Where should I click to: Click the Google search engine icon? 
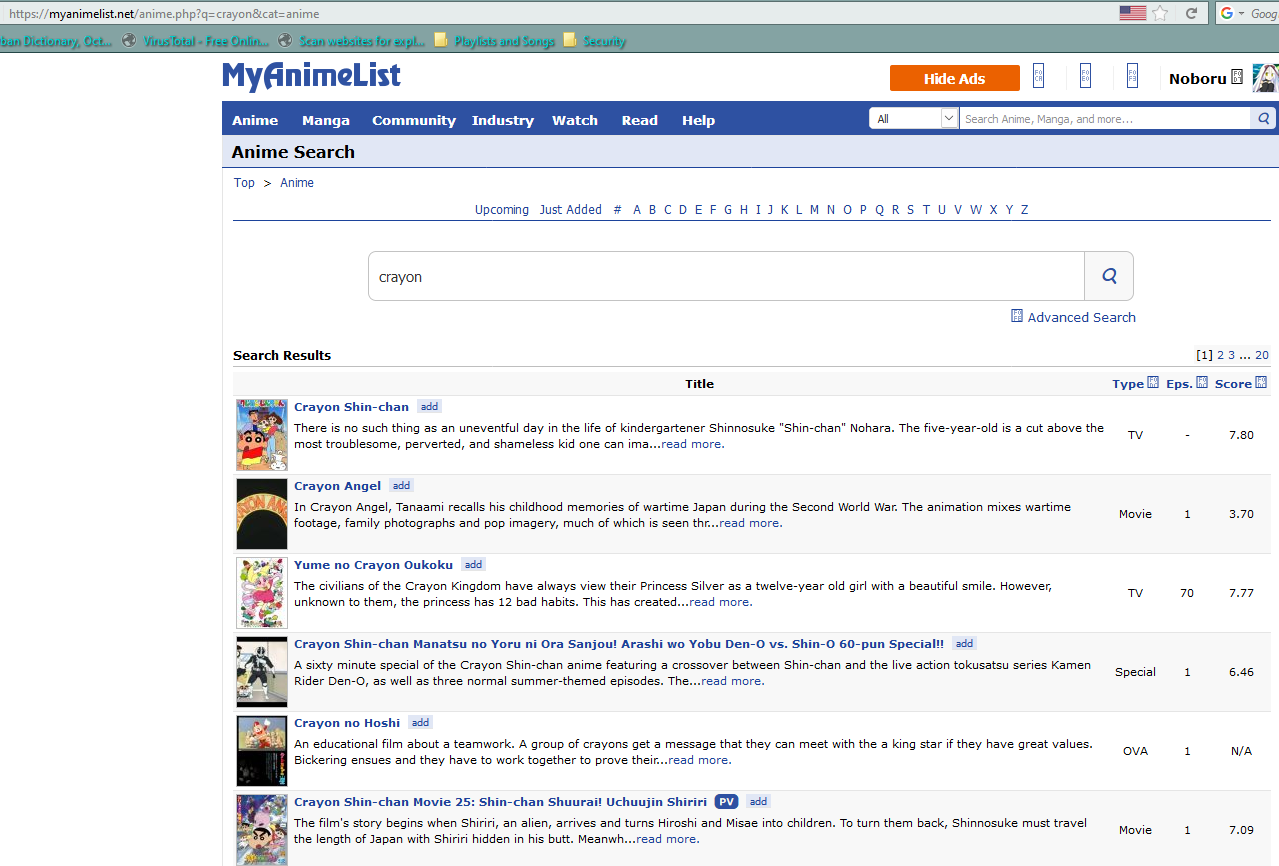1227,13
